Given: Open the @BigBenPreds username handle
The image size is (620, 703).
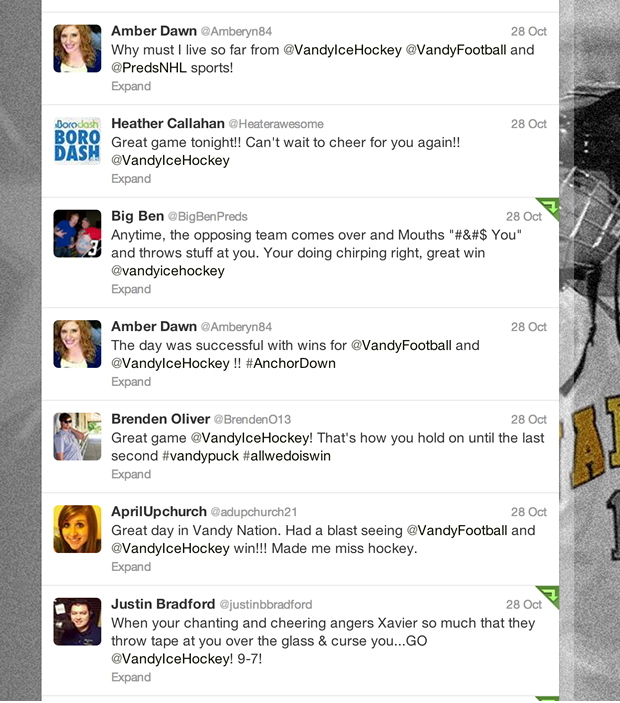Looking at the screenshot, I should pos(208,217).
